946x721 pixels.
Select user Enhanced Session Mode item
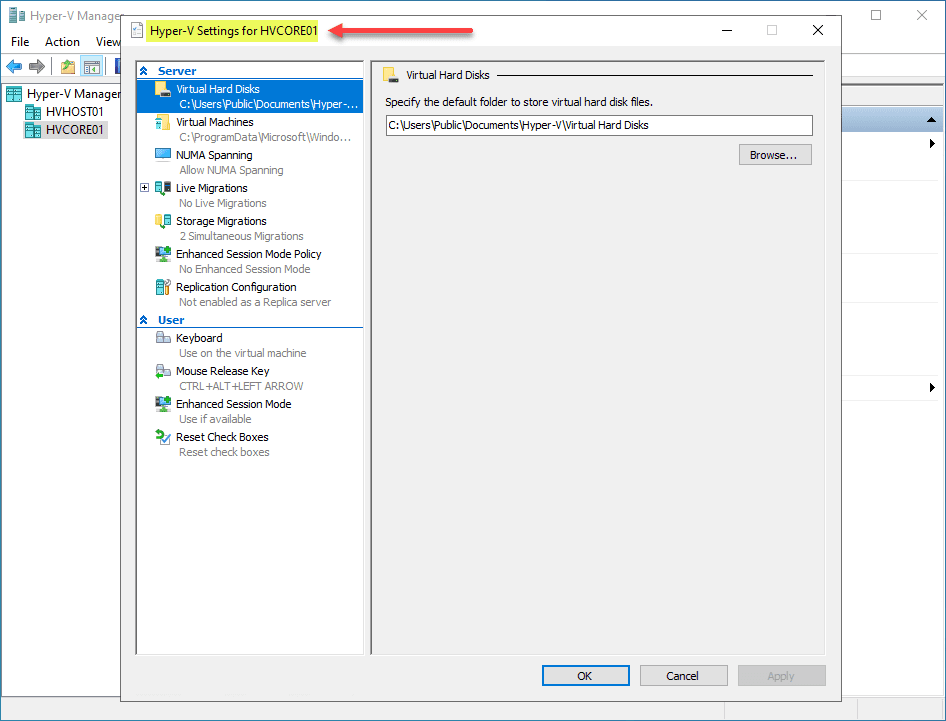click(250, 411)
